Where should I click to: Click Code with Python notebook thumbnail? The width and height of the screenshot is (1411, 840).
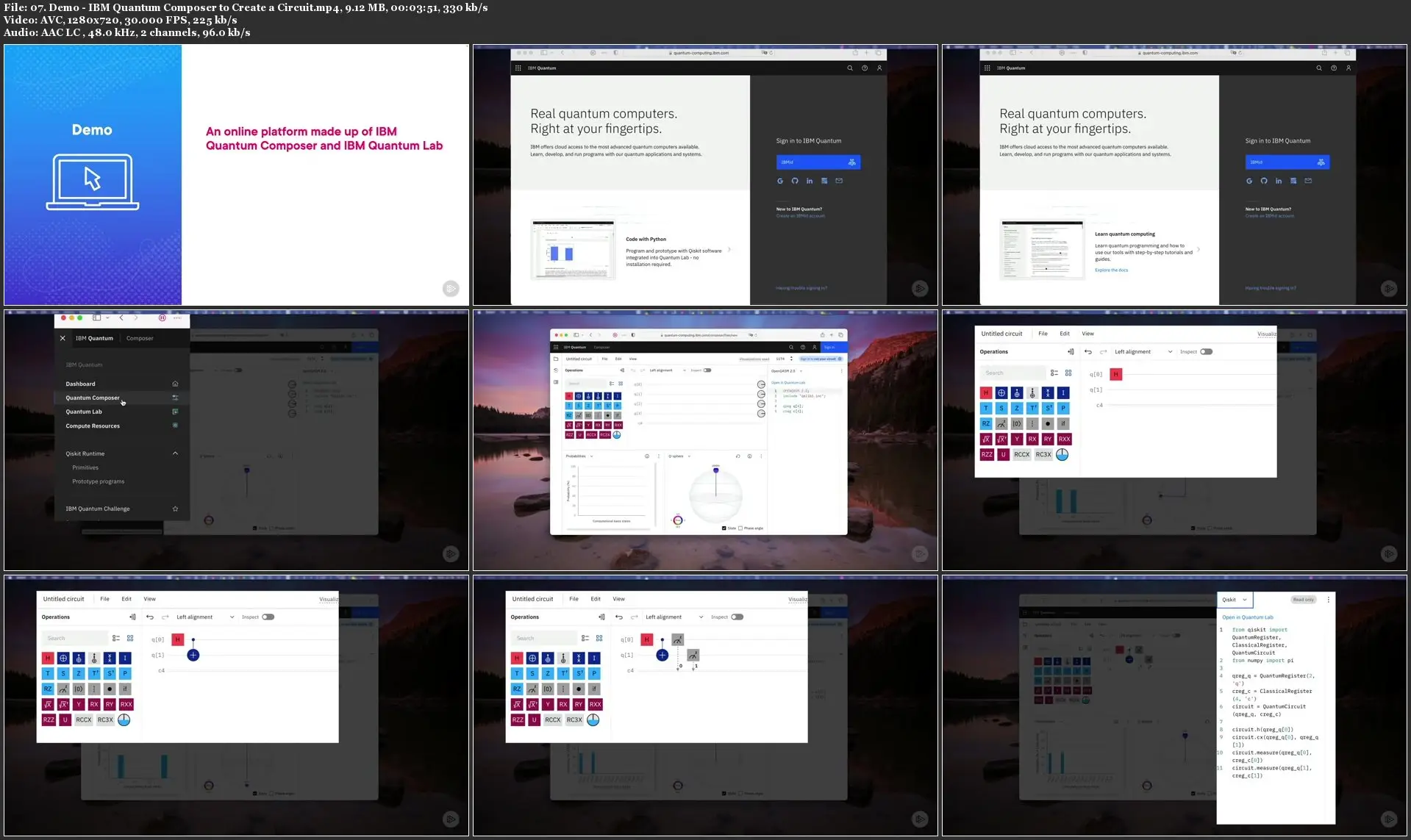(x=574, y=250)
